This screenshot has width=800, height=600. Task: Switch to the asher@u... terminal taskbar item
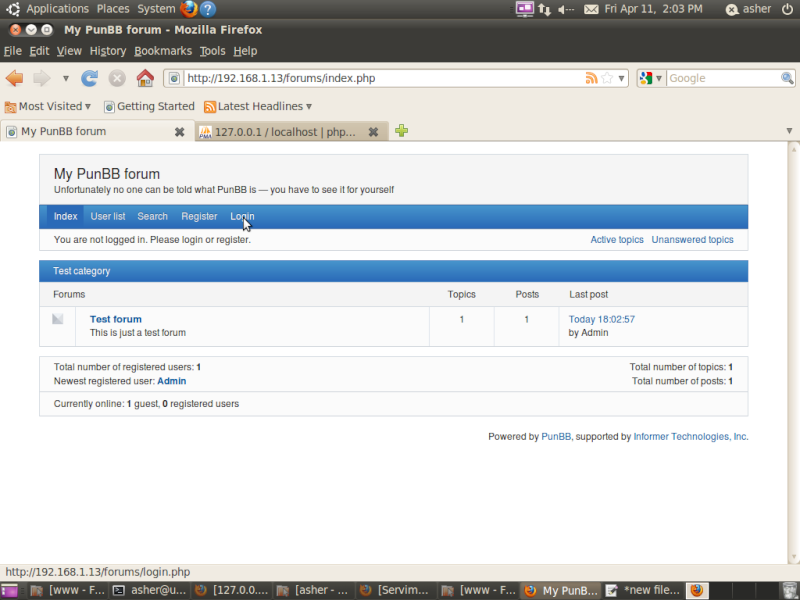(150, 591)
